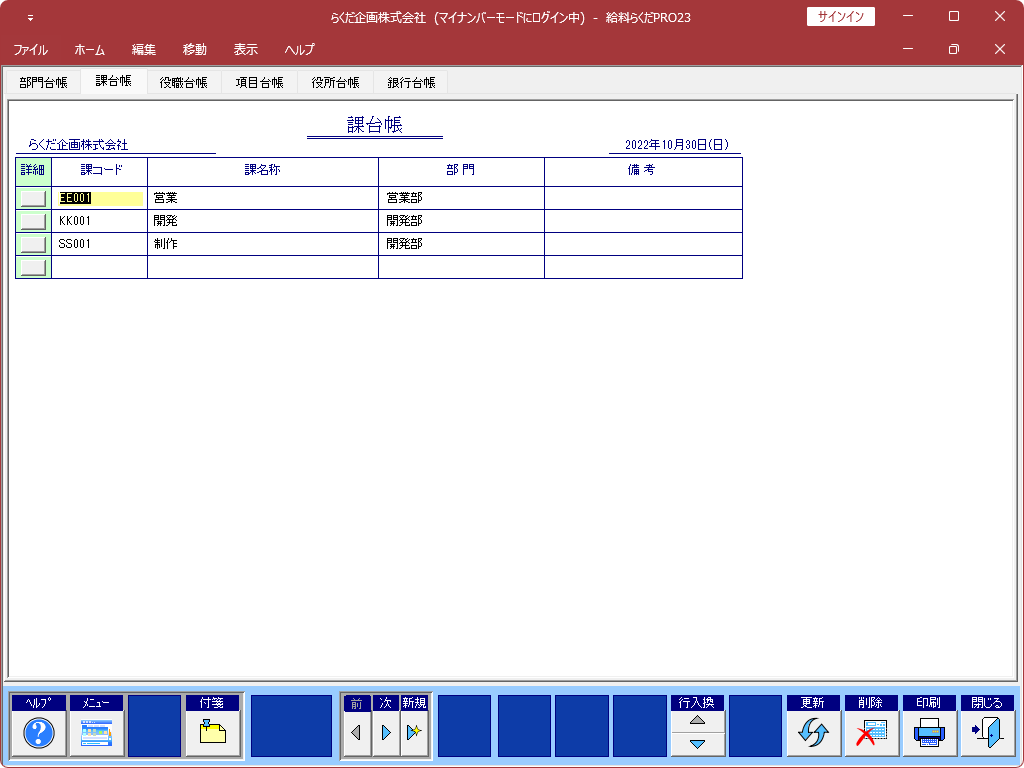
Task: Click the 課コード column header
Action: pos(101,170)
